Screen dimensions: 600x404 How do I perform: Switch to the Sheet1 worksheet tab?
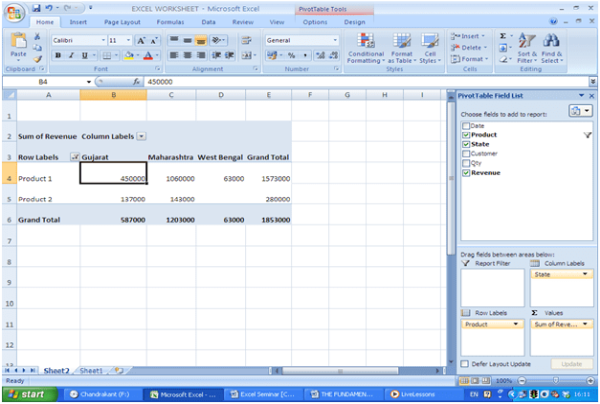pos(92,370)
